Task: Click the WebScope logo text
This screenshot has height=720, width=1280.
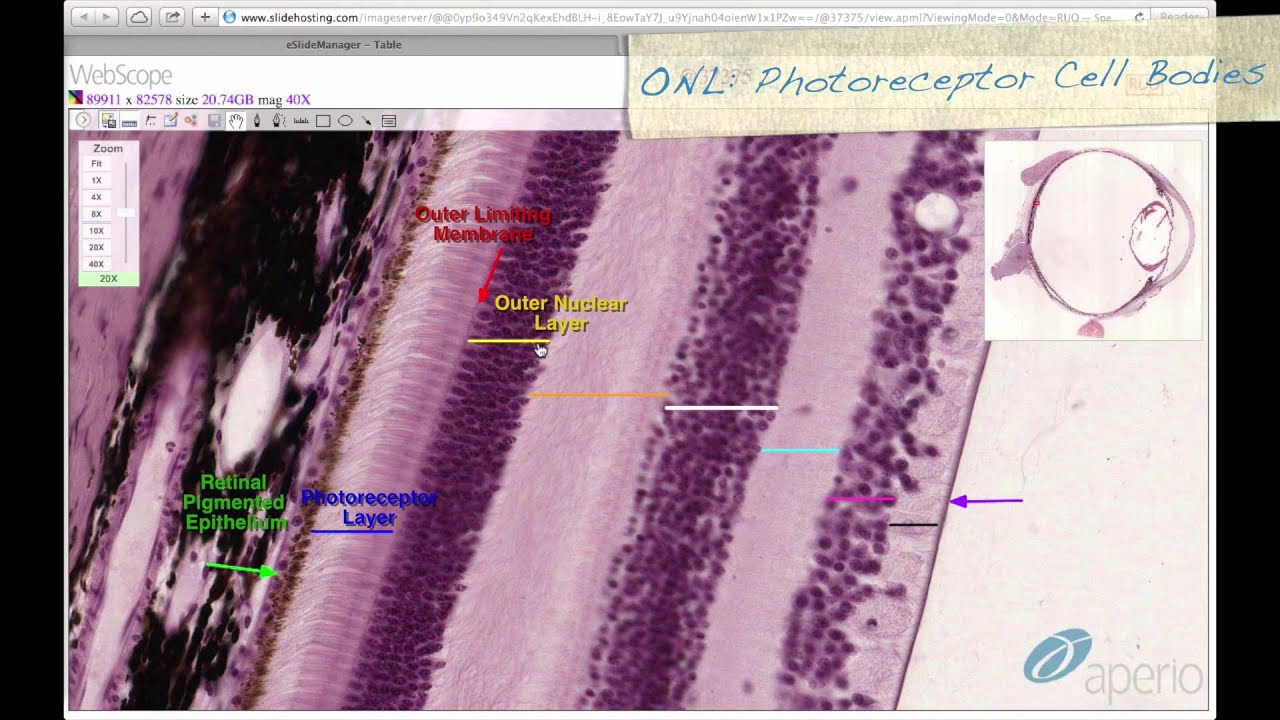Action: click(x=120, y=75)
